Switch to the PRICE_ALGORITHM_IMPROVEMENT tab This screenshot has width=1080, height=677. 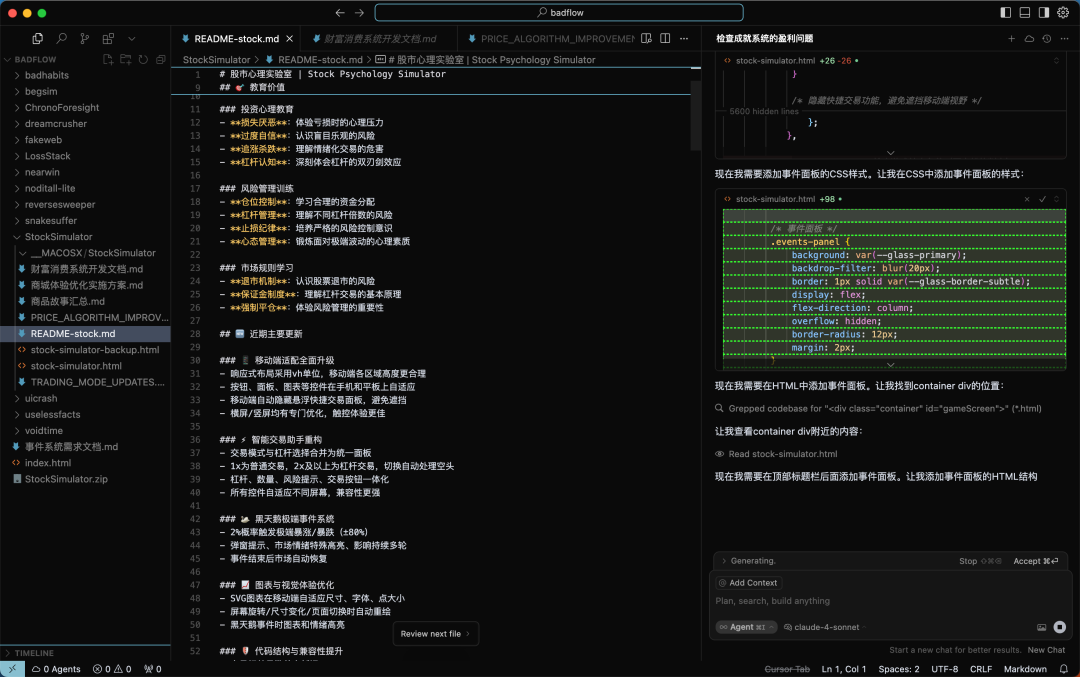550,39
